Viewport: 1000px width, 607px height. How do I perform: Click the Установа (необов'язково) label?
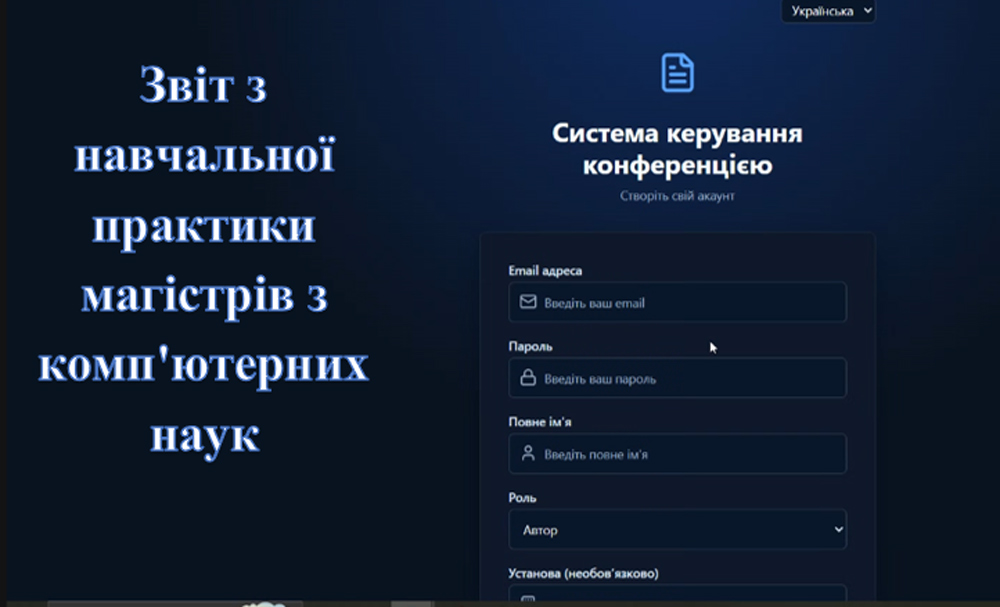pyautogui.click(x=584, y=573)
